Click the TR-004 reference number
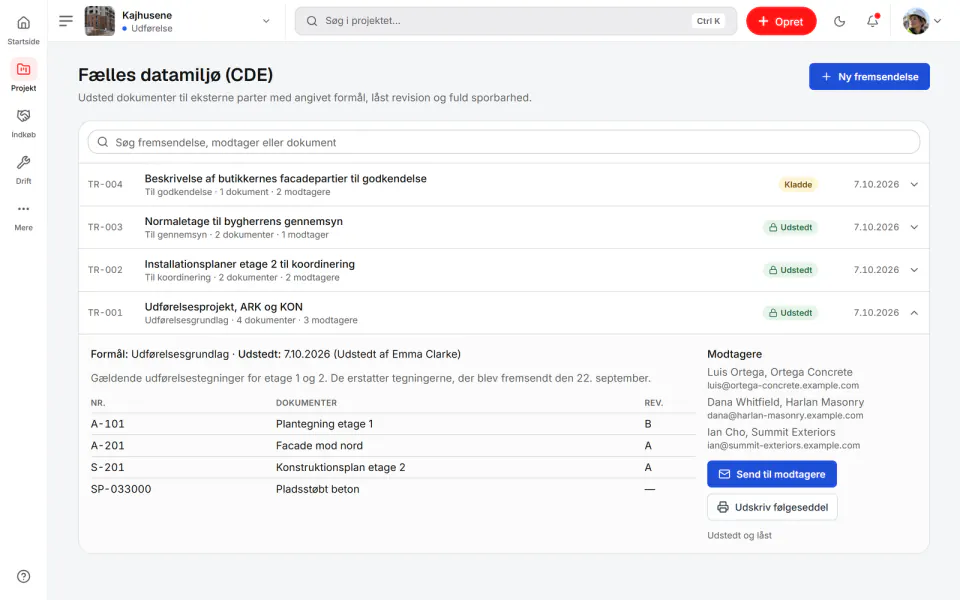 pos(105,184)
